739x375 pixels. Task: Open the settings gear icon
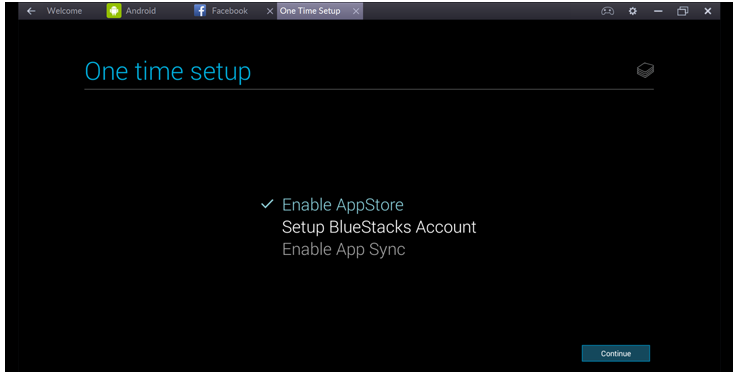point(632,11)
